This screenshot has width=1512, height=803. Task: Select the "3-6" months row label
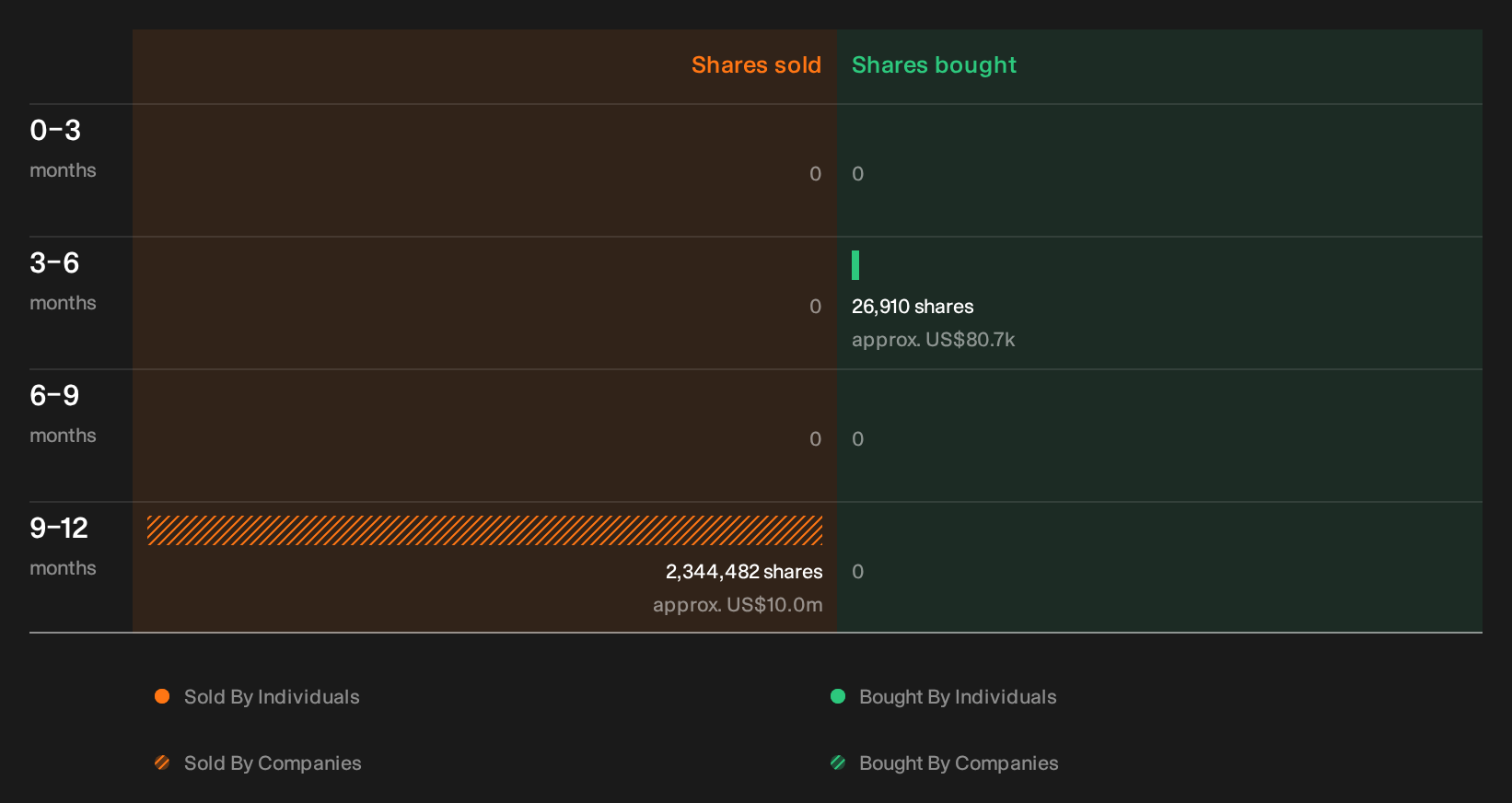pos(54,262)
